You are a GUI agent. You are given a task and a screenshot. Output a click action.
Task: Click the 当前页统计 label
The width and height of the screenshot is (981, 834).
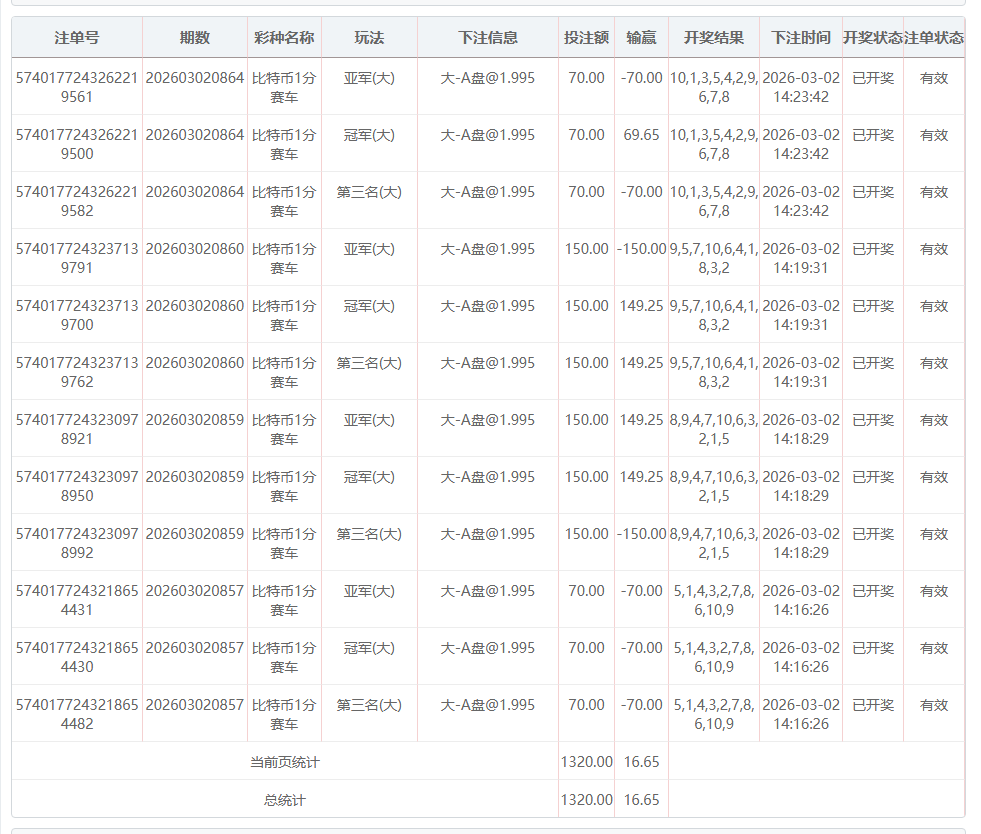coord(285,762)
